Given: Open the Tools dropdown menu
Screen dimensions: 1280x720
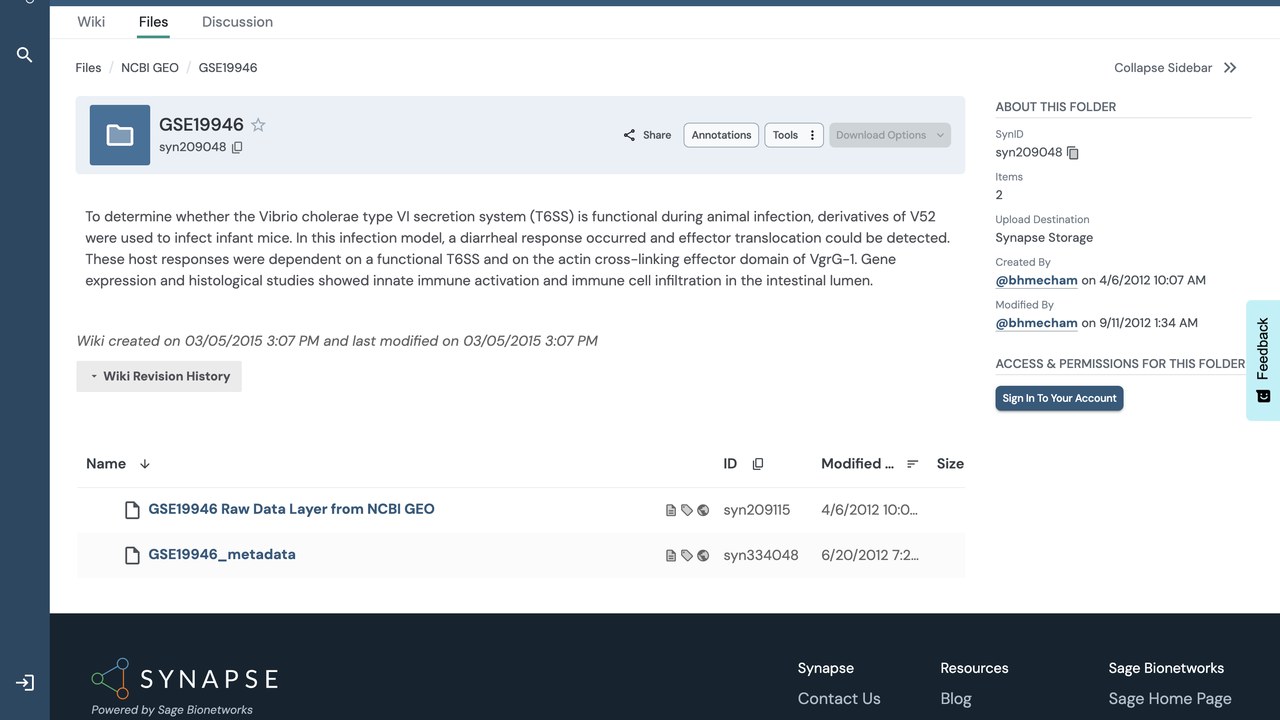Looking at the screenshot, I should click(793, 135).
